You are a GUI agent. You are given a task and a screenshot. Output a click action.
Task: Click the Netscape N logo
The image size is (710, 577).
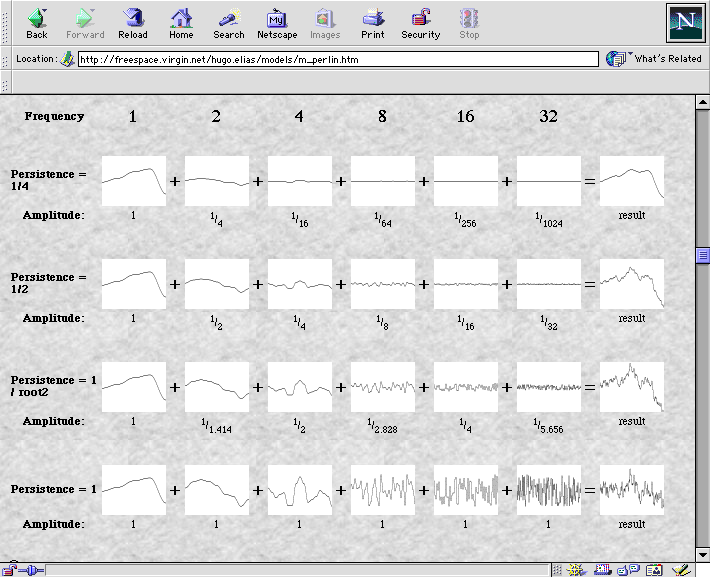point(685,22)
